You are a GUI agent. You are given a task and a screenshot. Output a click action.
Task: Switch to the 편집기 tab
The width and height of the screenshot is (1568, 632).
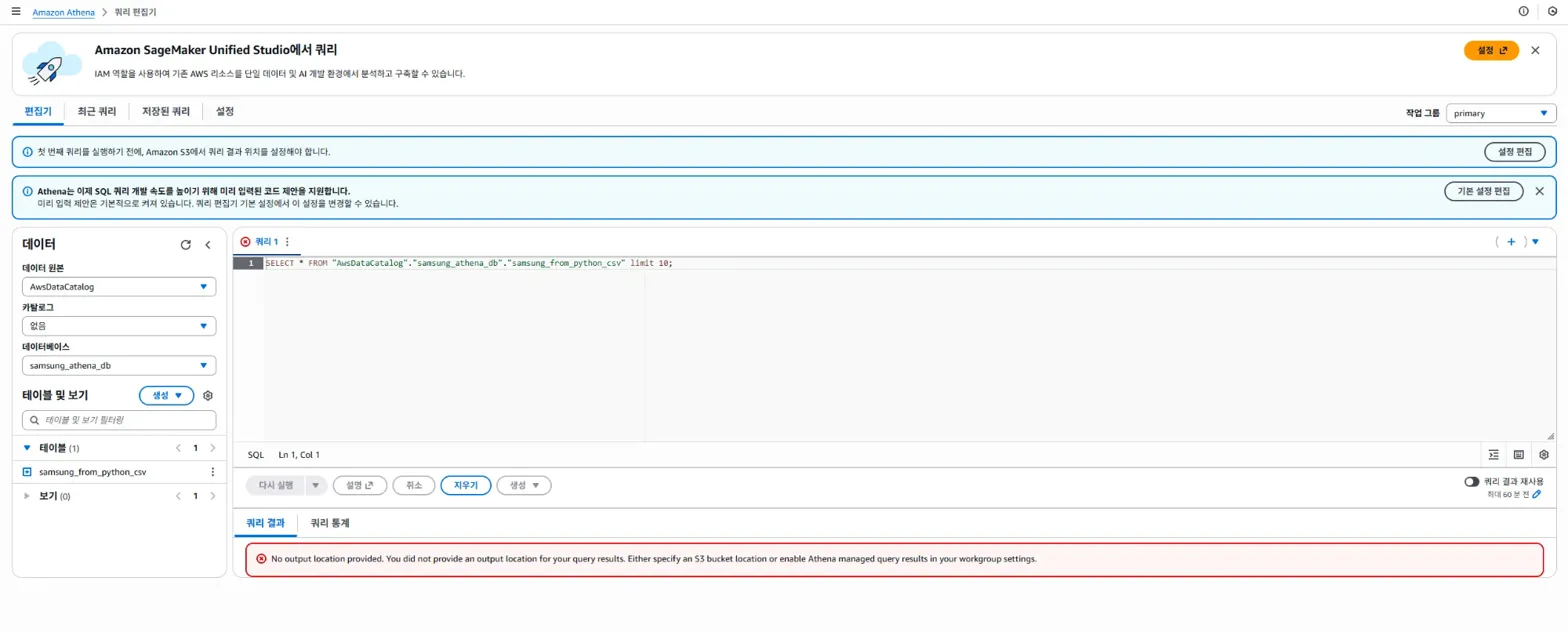[38, 112]
